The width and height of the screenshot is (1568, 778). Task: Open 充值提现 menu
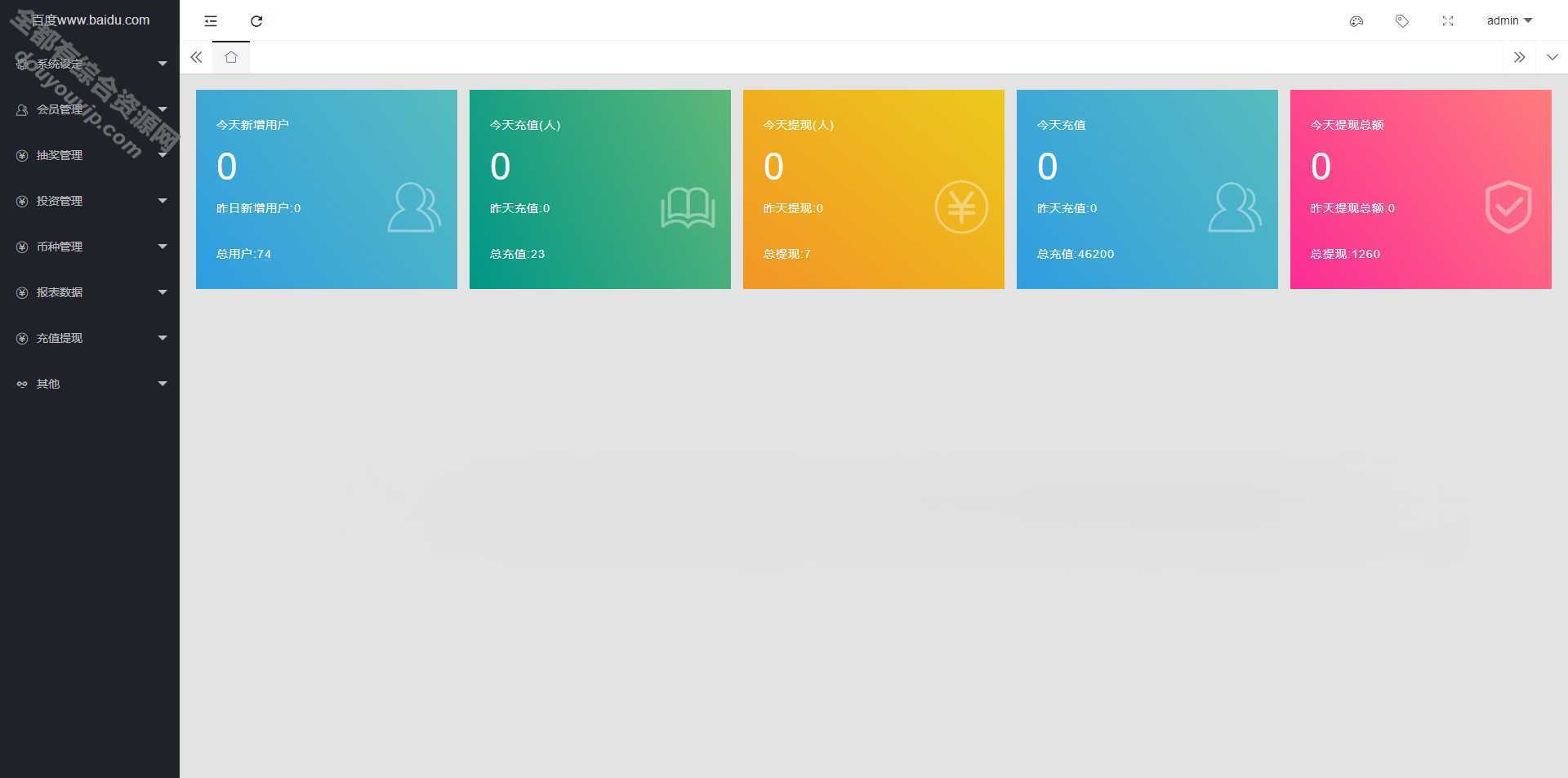coord(90,338)
